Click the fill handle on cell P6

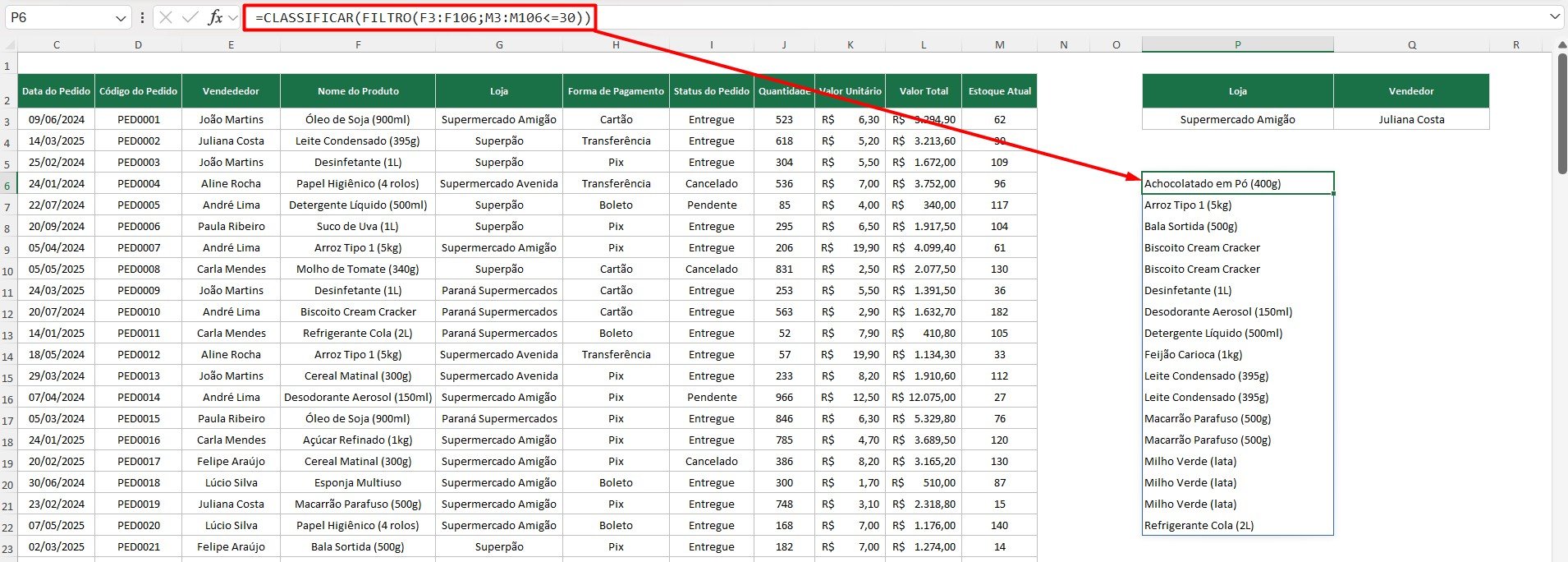[x=1333, y=194]
